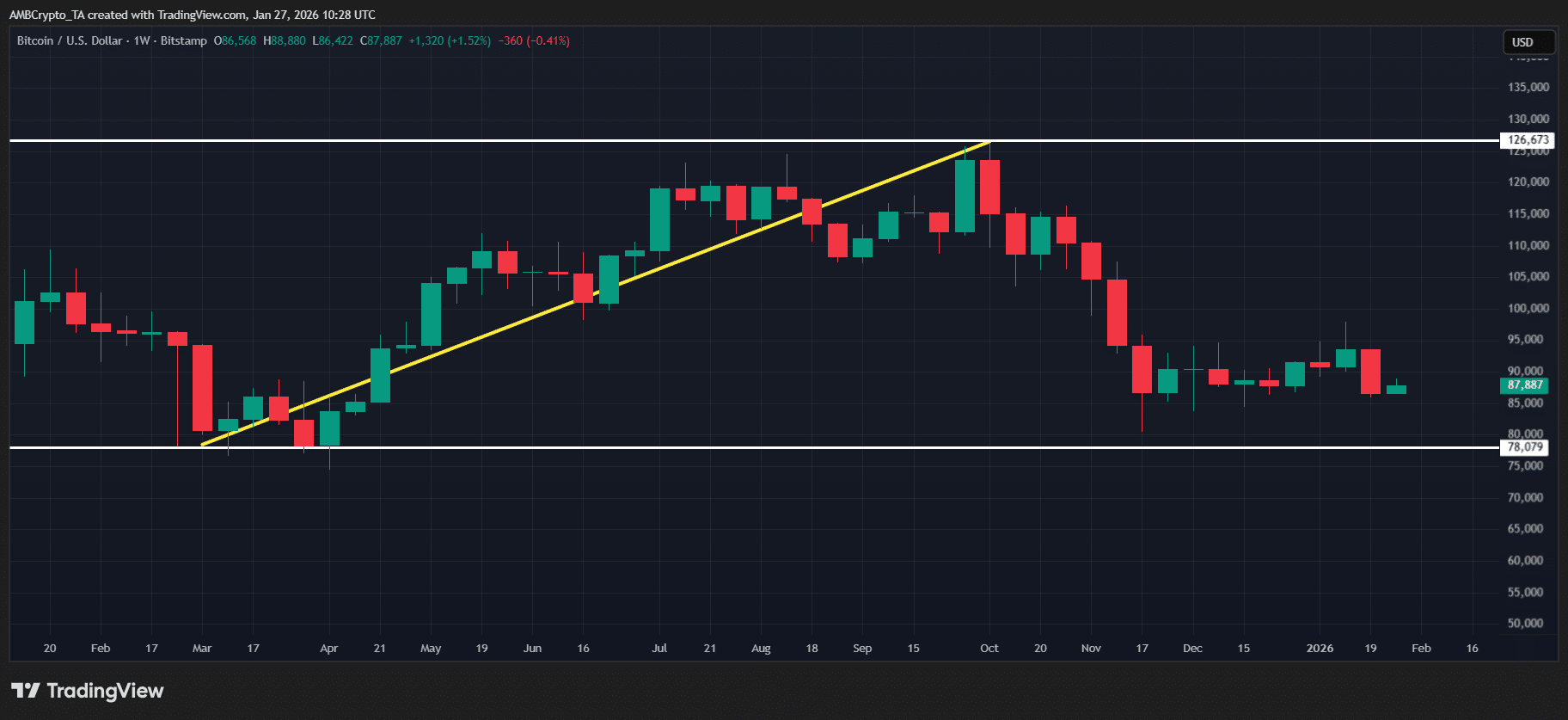
Task: Click the tall green candle before Oct
Action: [965, 196]
